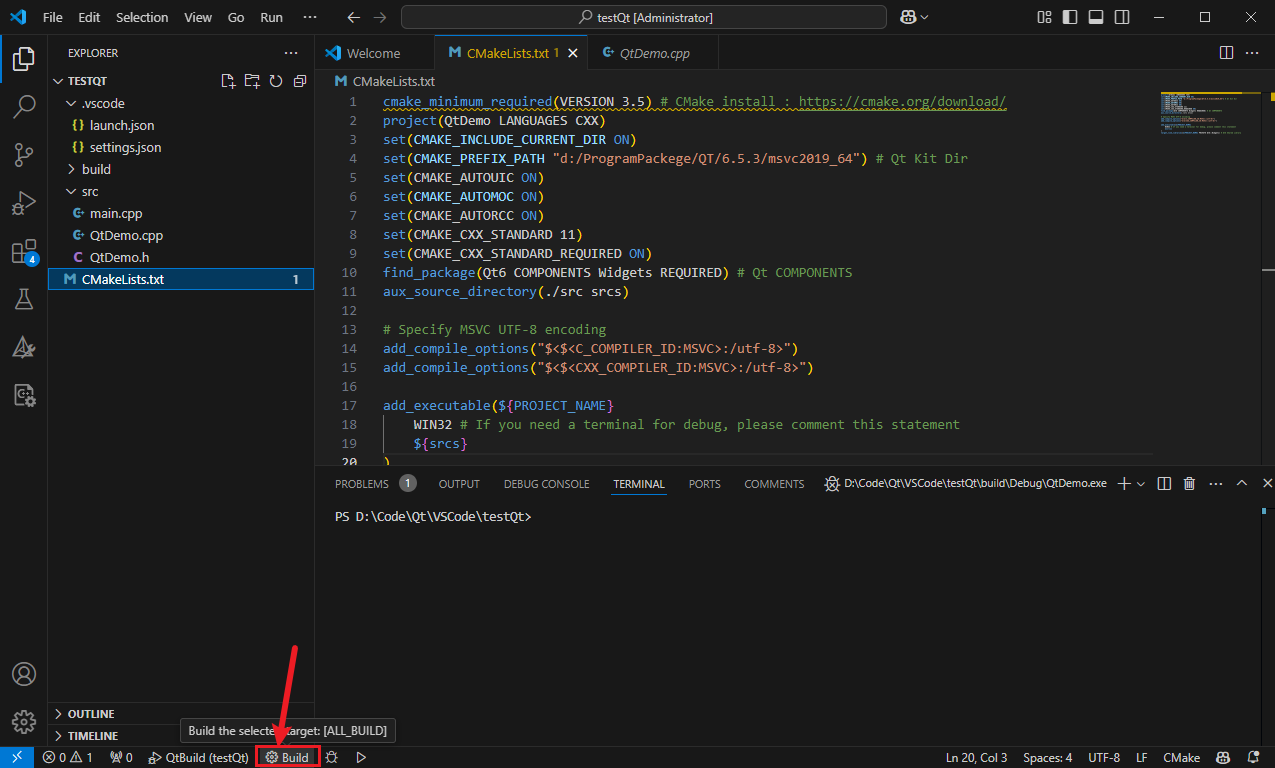Go forward with the navigation arrow
This screenshot has height=768, width=1275.
coord(379,17)
